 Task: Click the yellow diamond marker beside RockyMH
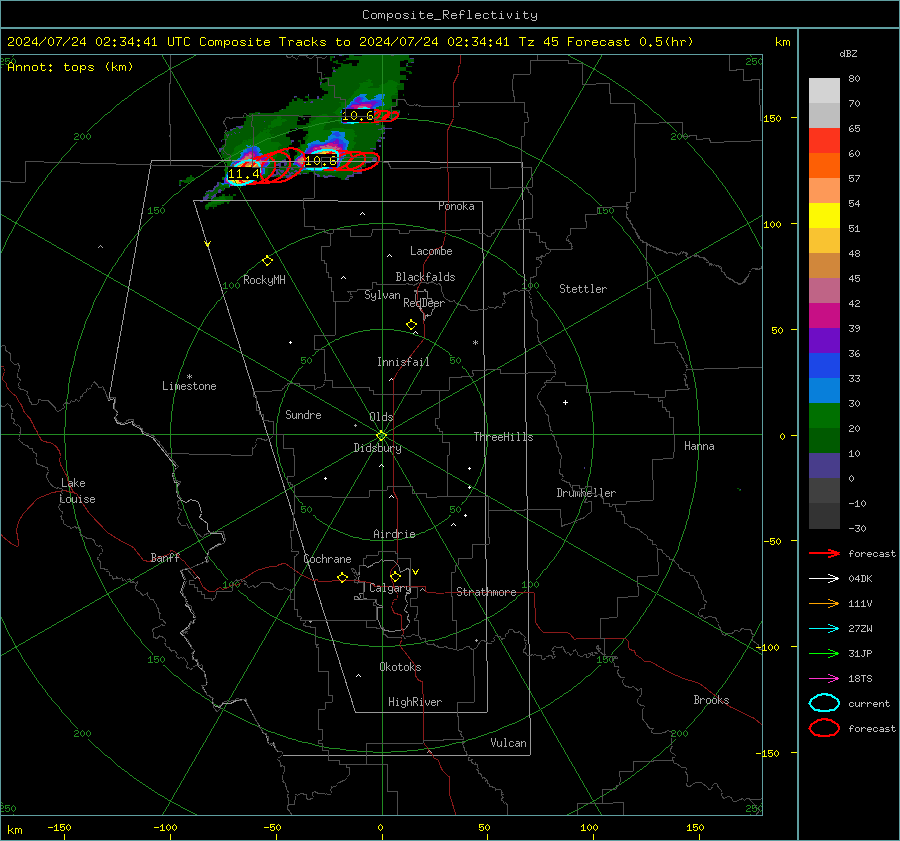[x=267, y=261]
